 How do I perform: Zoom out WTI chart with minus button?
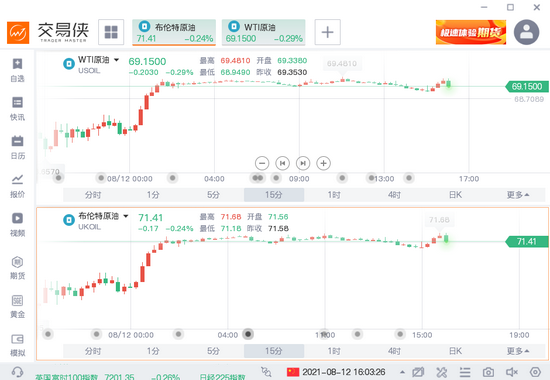262,163
